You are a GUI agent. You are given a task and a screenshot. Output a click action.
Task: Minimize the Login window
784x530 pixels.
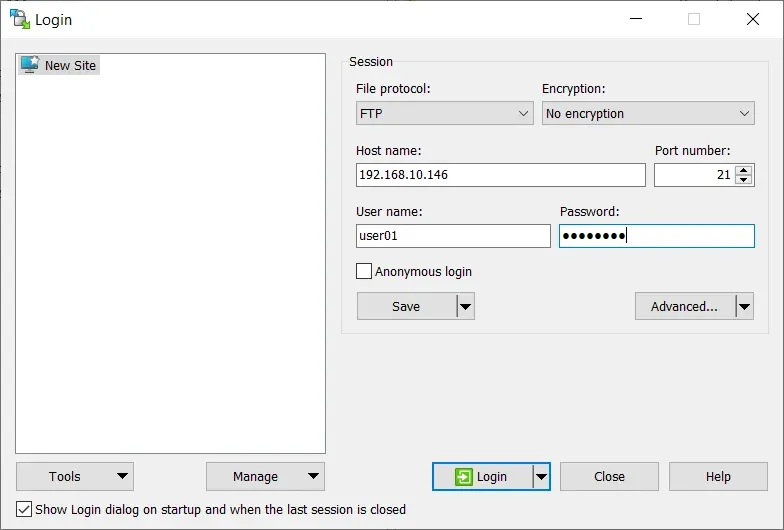pyautogui.click(x=636, y=19)
